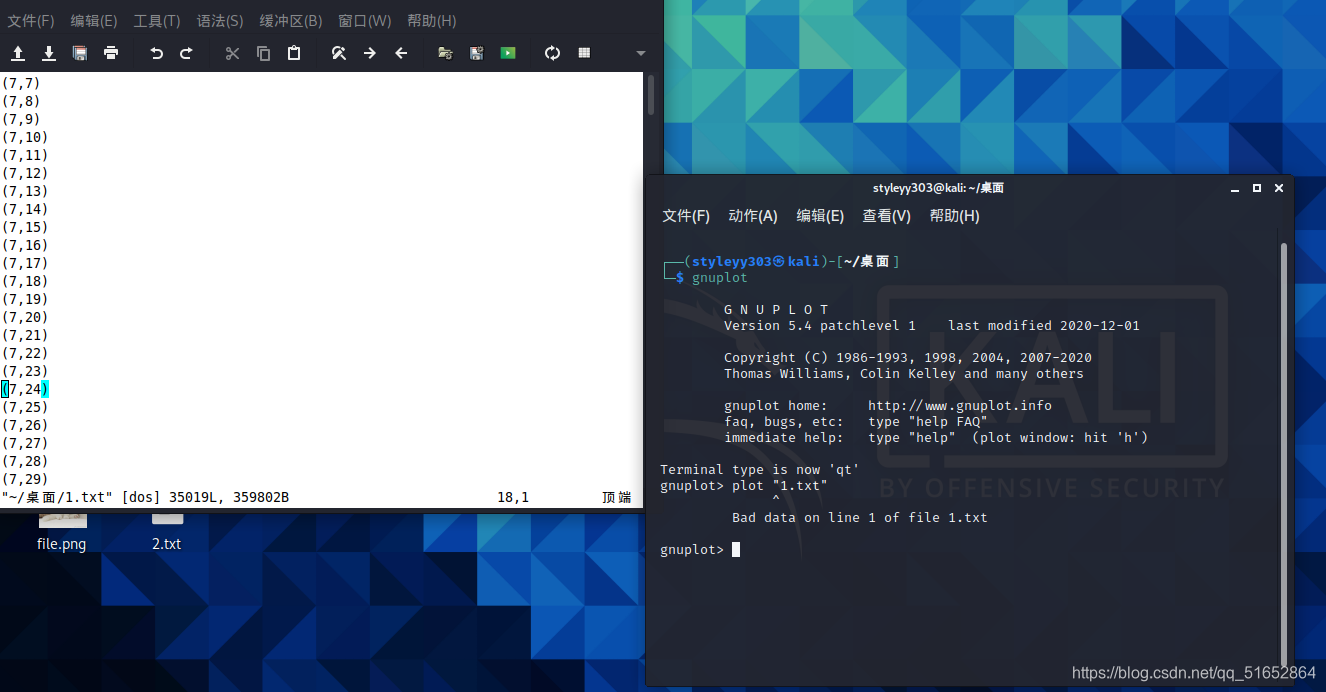Open the 编辑(E) menu in gVim
This screenshot has width=1326, height=692.
pos(94,21)
